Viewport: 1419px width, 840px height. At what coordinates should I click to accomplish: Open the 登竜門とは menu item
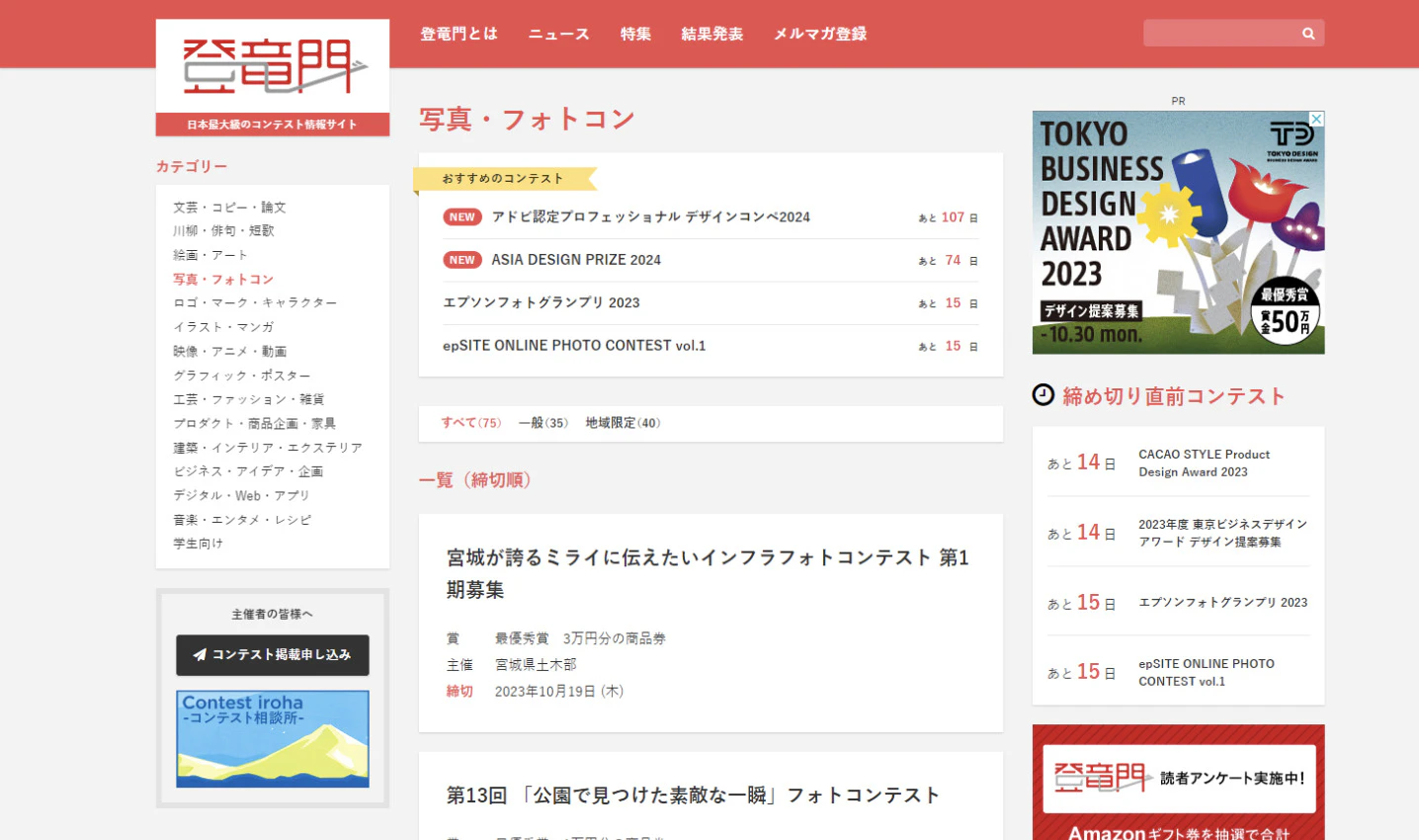point(459,34)
